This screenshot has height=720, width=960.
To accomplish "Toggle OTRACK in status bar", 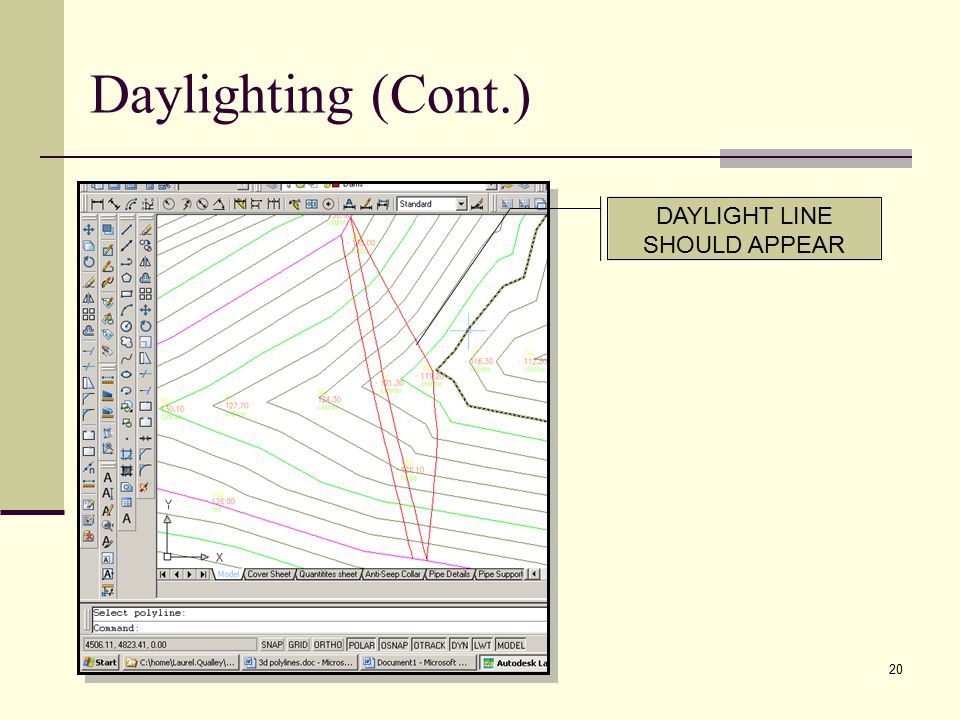I will click(429, 645).
